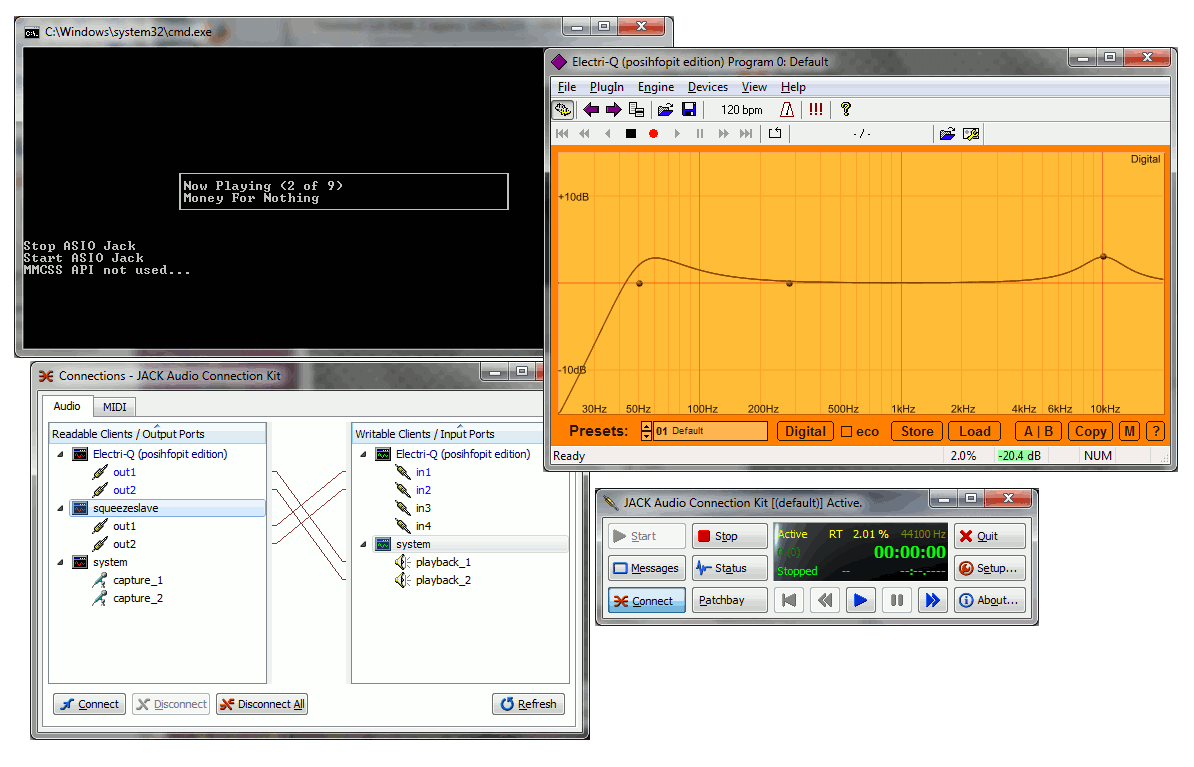This screenshot has height=767, width=1194.
Task: Click the middle EQ node near 300Hz
Action: pyautogui.click(x=790, y=283)
